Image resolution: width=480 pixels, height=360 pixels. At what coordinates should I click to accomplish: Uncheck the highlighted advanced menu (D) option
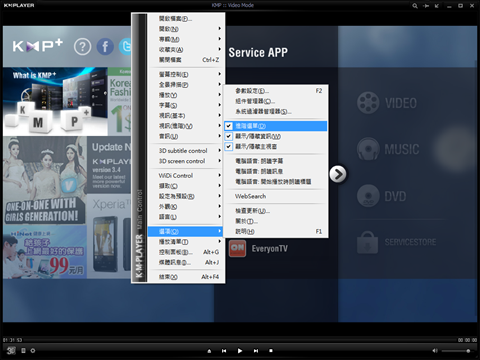pyautogui.click(x=276, y=126)
